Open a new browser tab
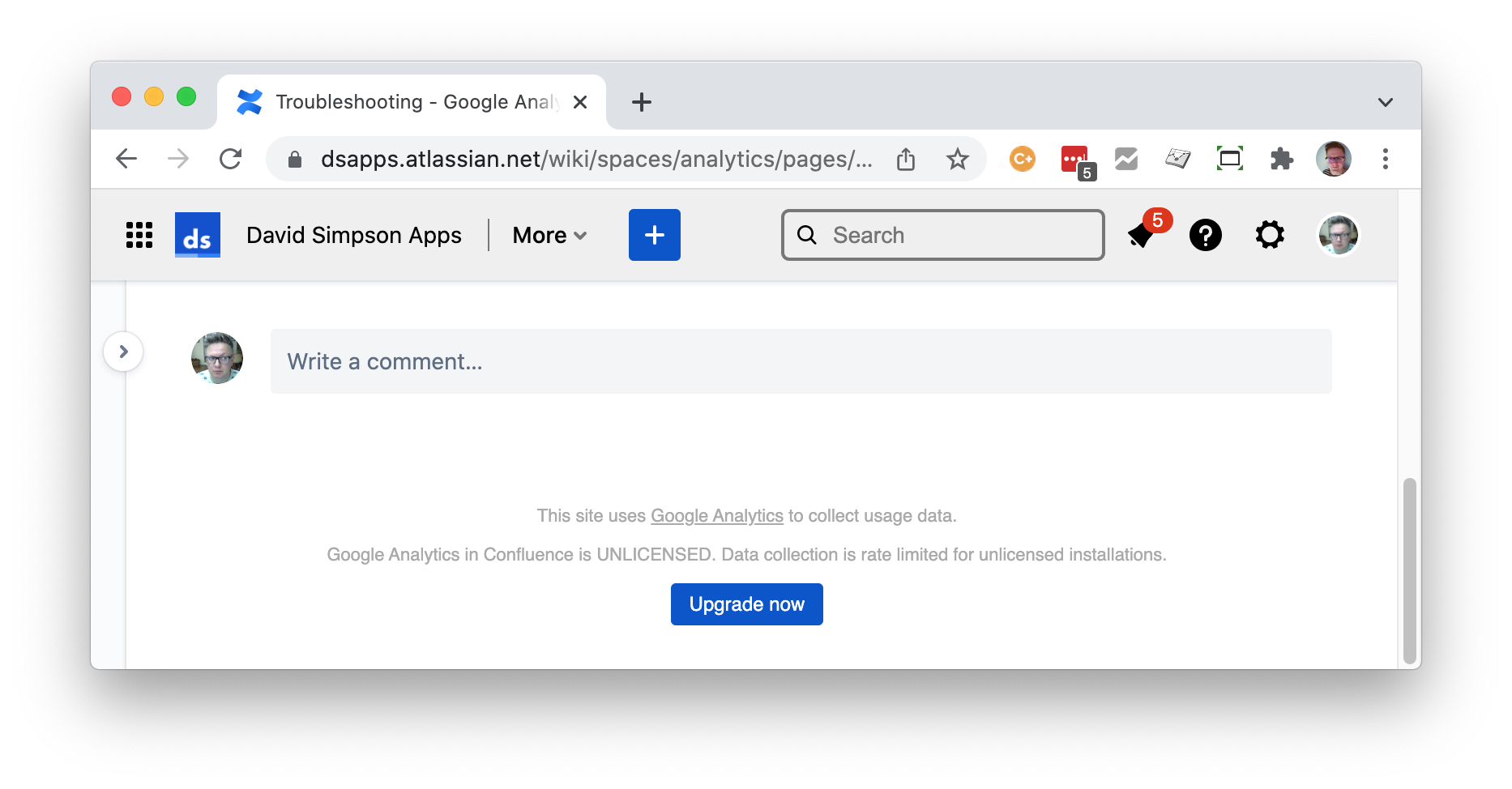This screenshot has height=789, width=1512. 641,102
